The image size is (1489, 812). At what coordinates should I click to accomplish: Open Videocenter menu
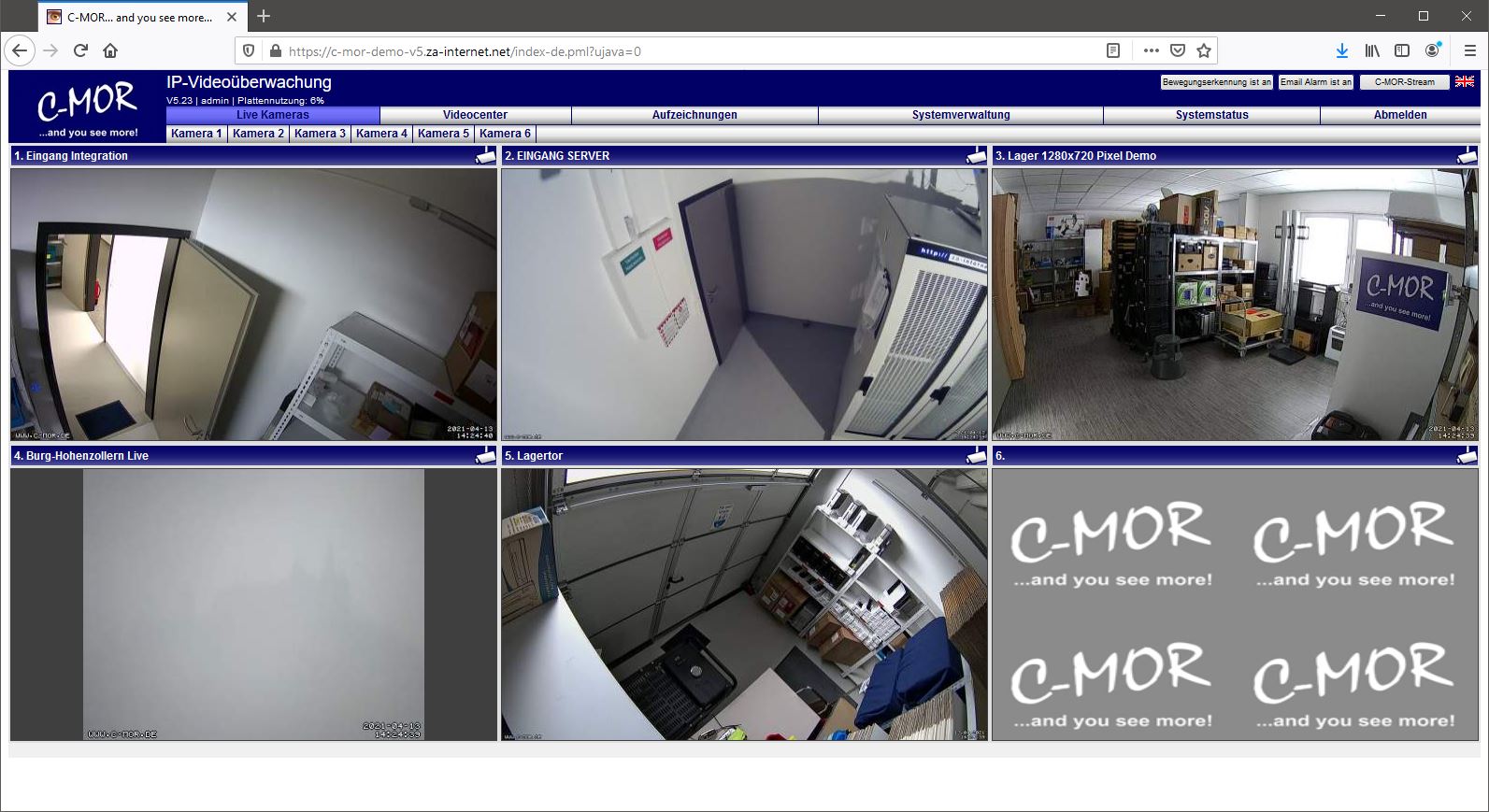pos(476,115)
